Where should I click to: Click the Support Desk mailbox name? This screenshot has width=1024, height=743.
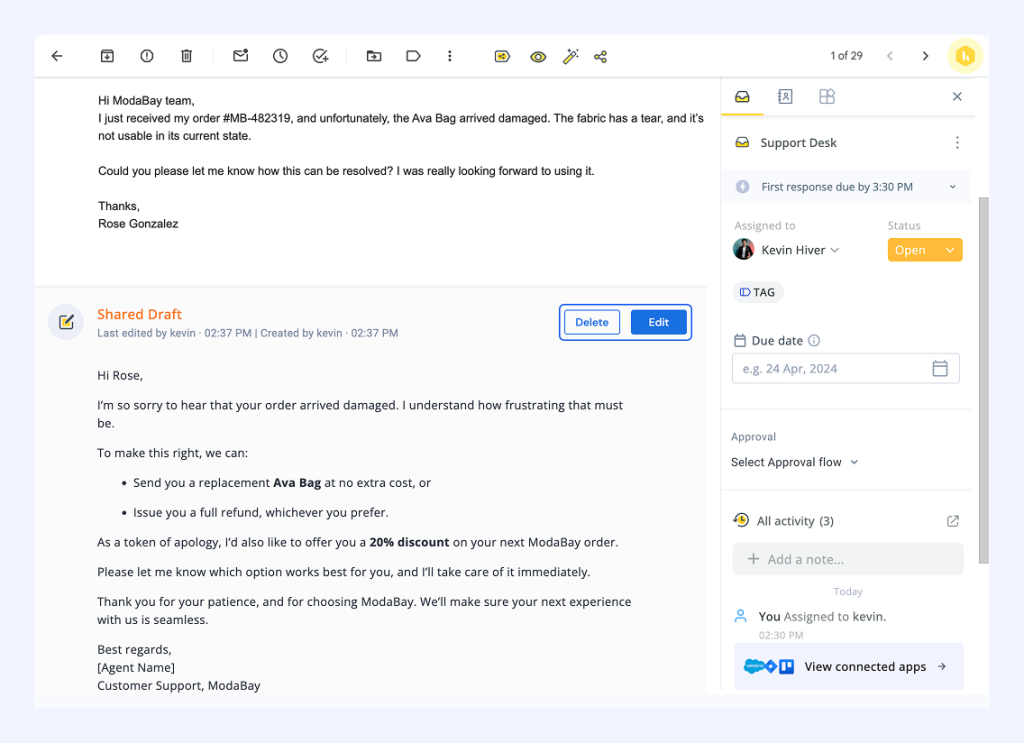(x=798, y=143)
